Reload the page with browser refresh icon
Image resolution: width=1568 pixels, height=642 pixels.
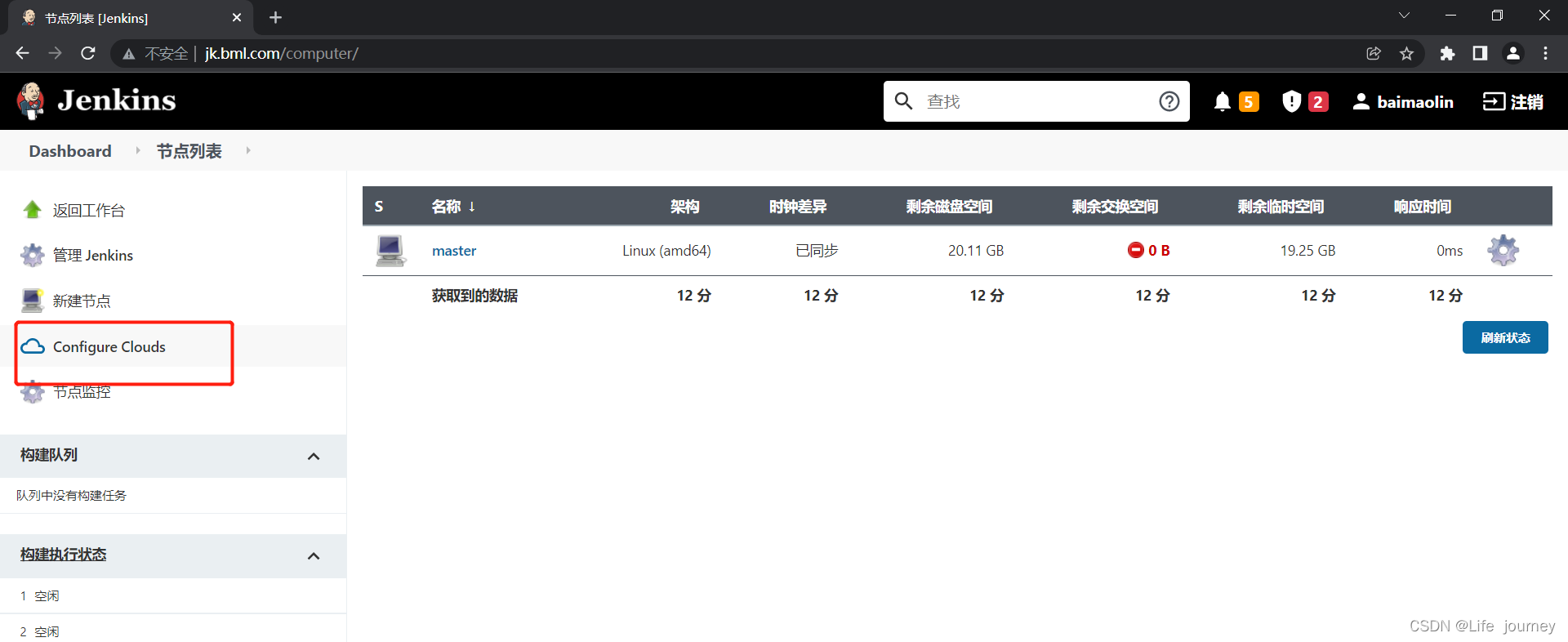tap(88, 53)
